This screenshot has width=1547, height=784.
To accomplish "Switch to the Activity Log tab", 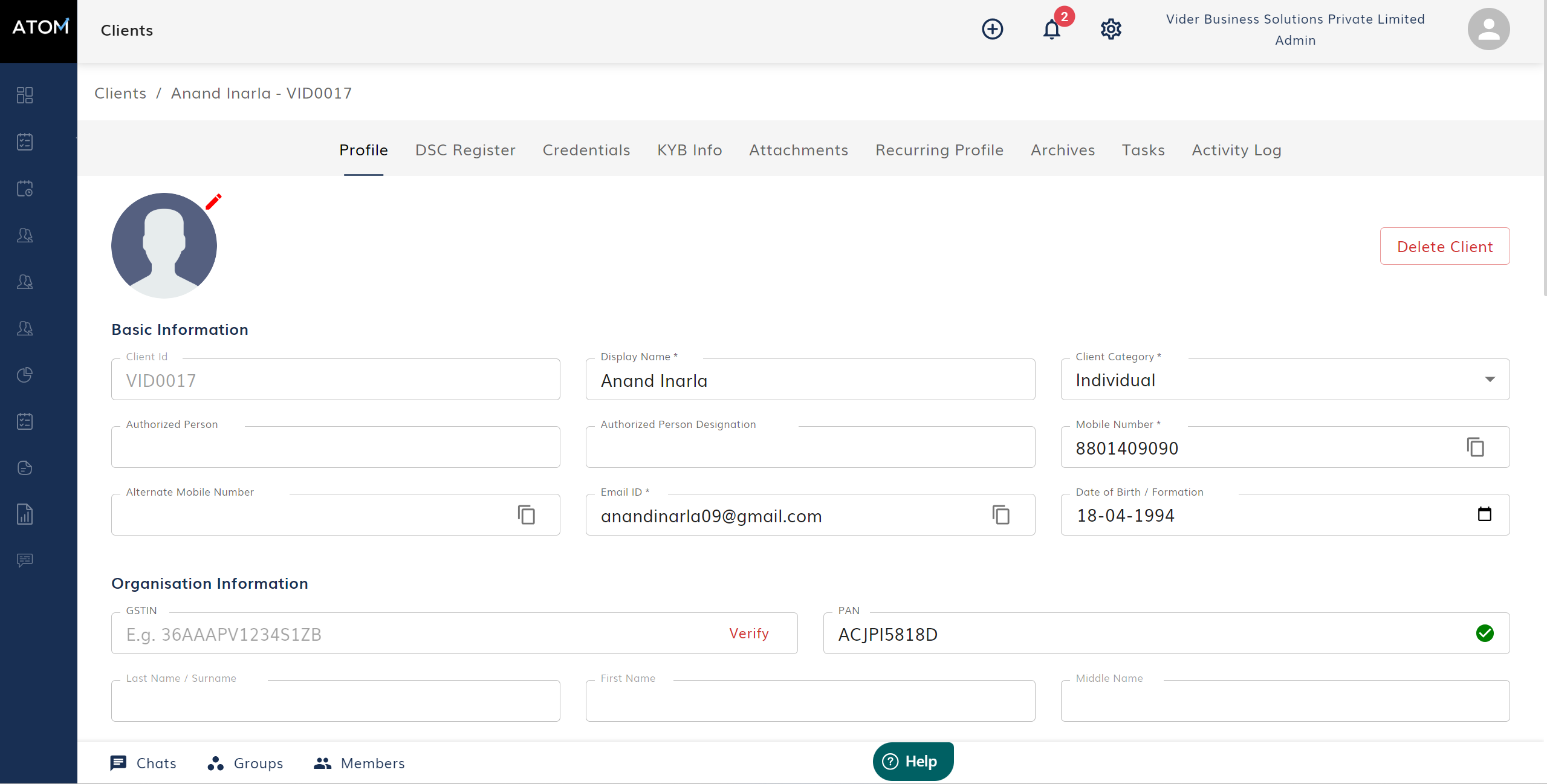I will [x=1236, y=150].
